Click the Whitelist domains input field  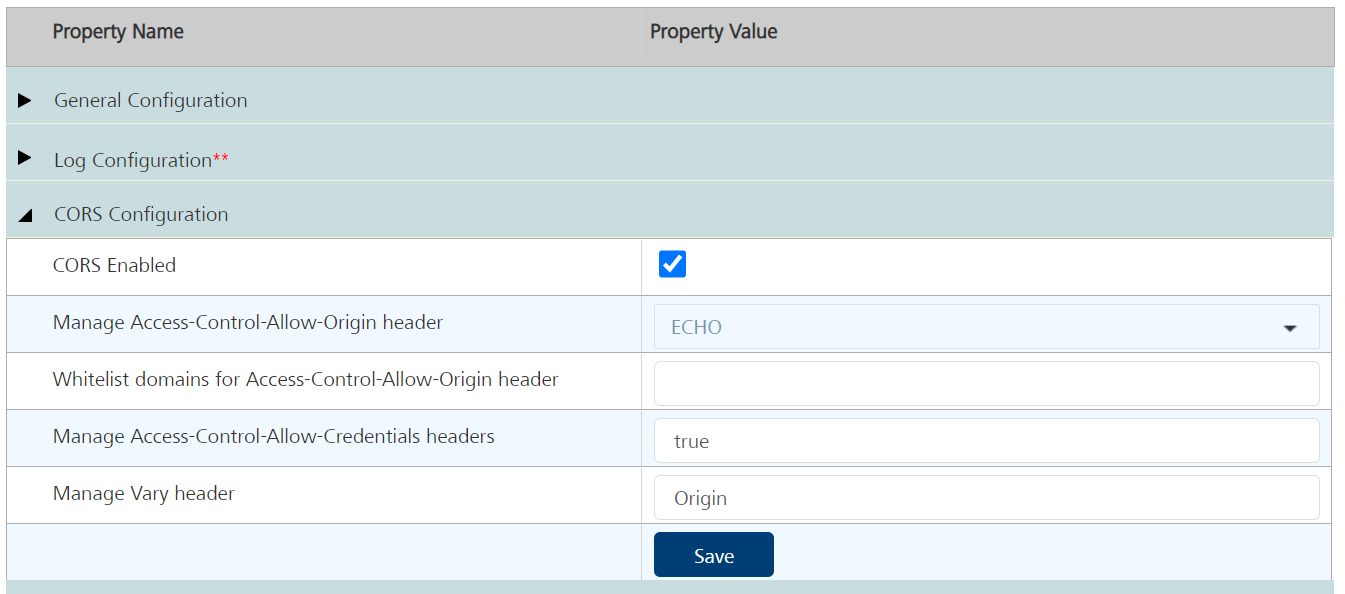985,384
